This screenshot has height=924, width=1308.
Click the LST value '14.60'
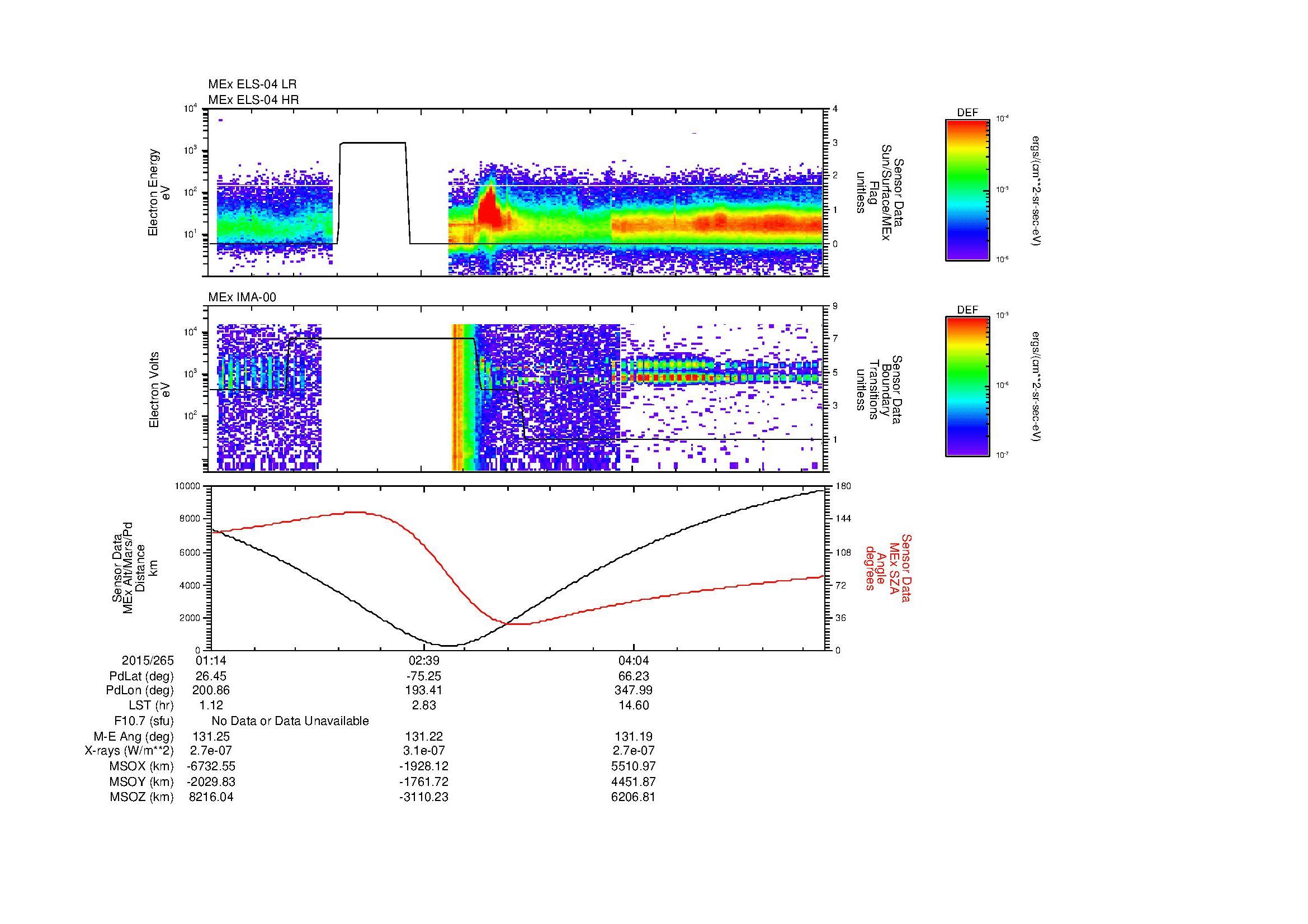click(634, 705)
